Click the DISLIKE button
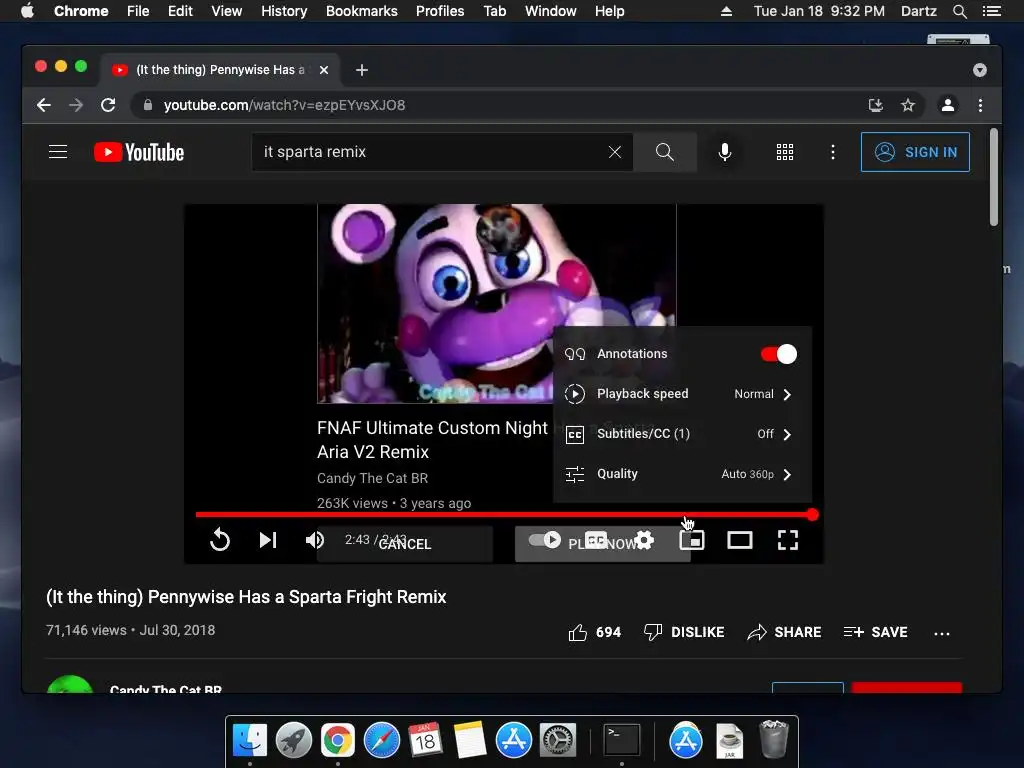 684,632
